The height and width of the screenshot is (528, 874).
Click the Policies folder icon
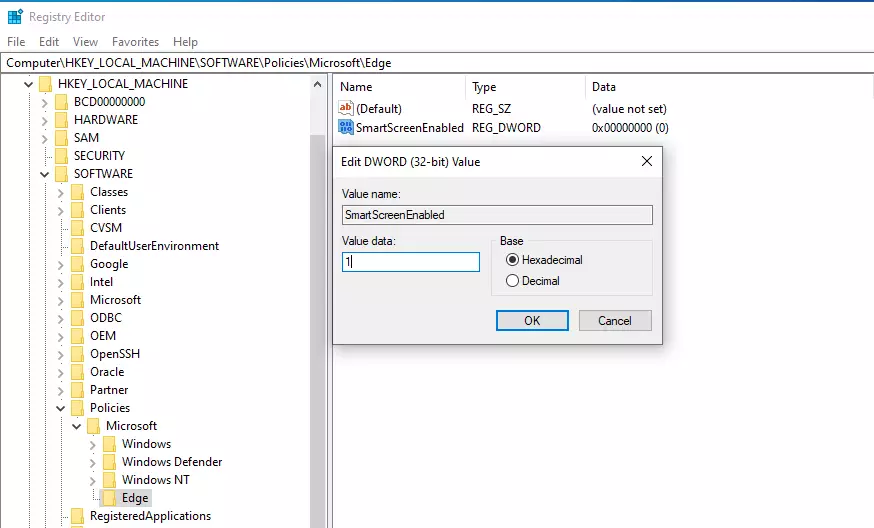coord(78,408)
